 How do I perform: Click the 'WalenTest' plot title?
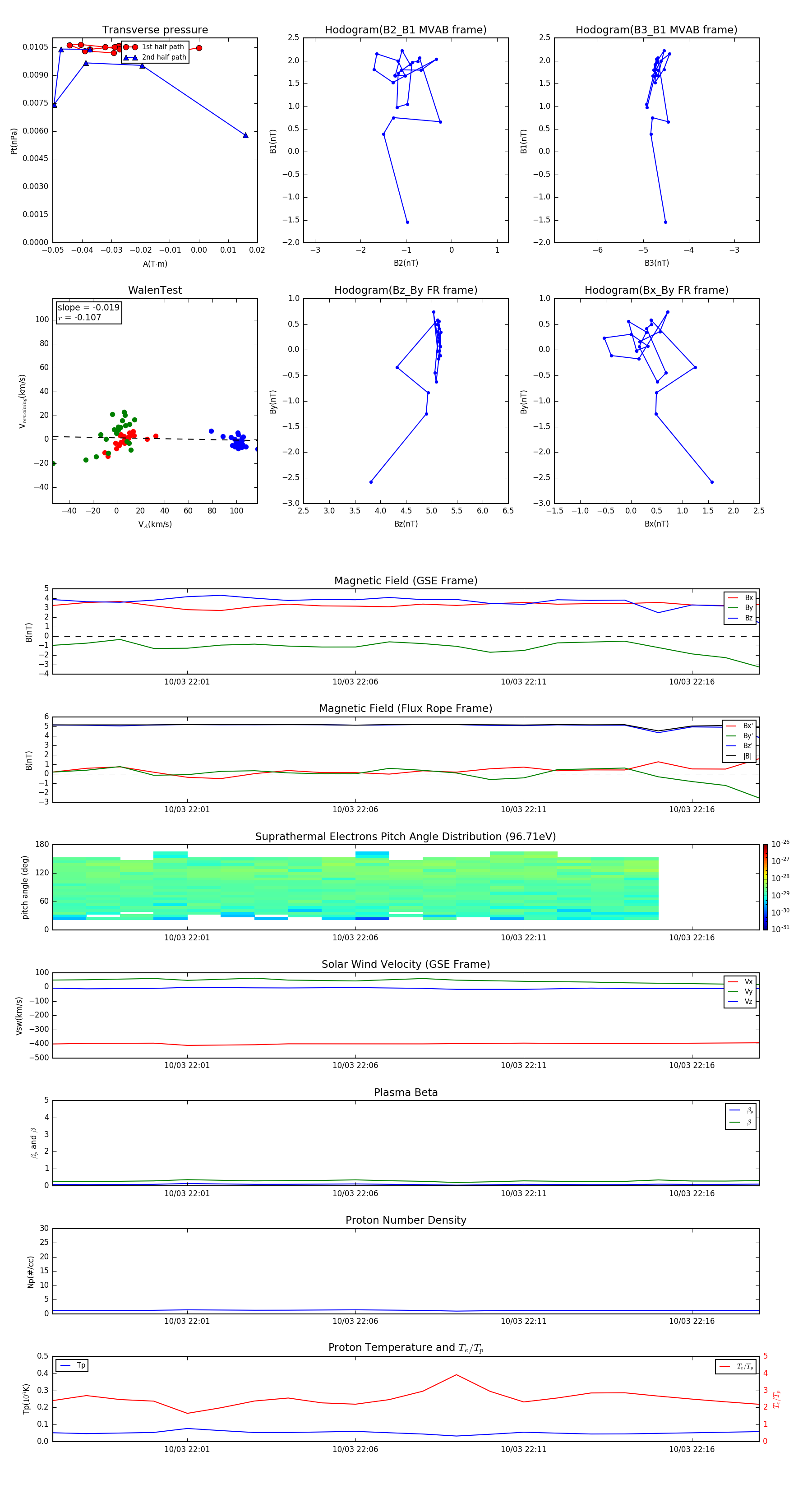[x=155, y=290]
